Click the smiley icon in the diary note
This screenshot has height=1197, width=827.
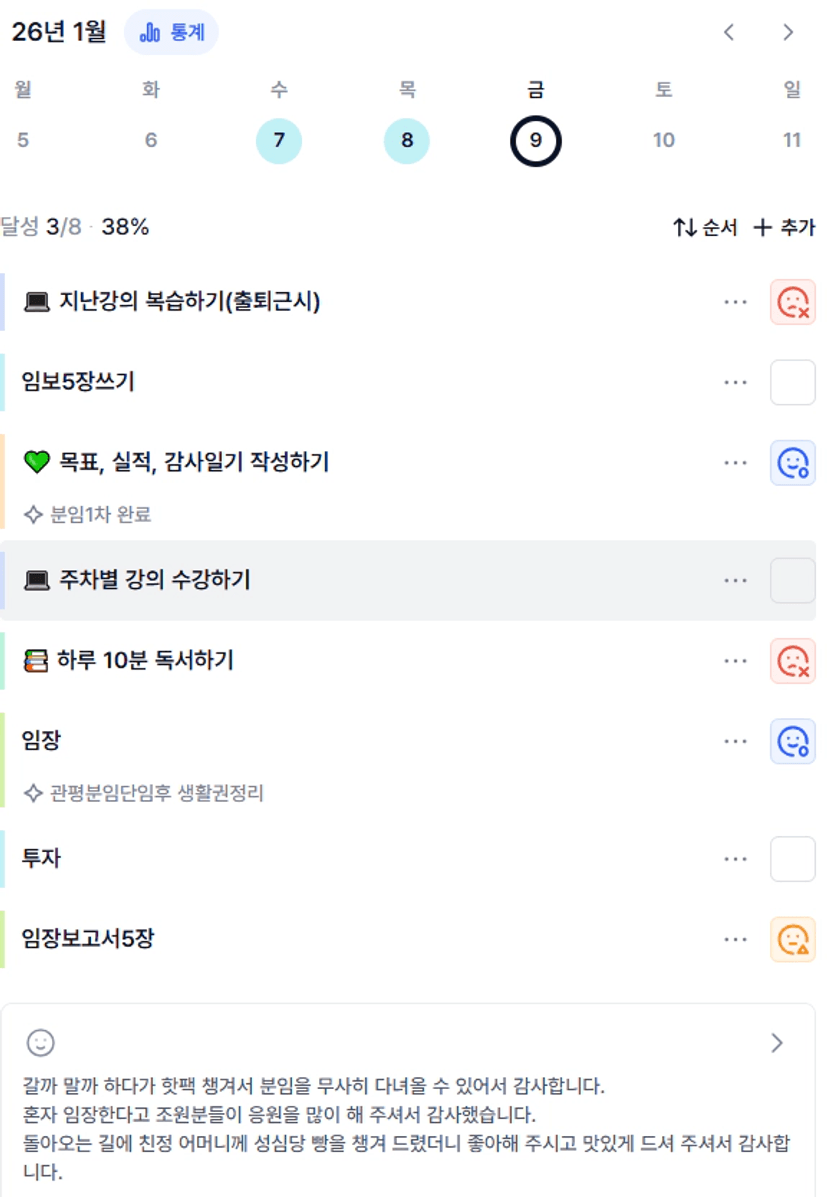41,1043
